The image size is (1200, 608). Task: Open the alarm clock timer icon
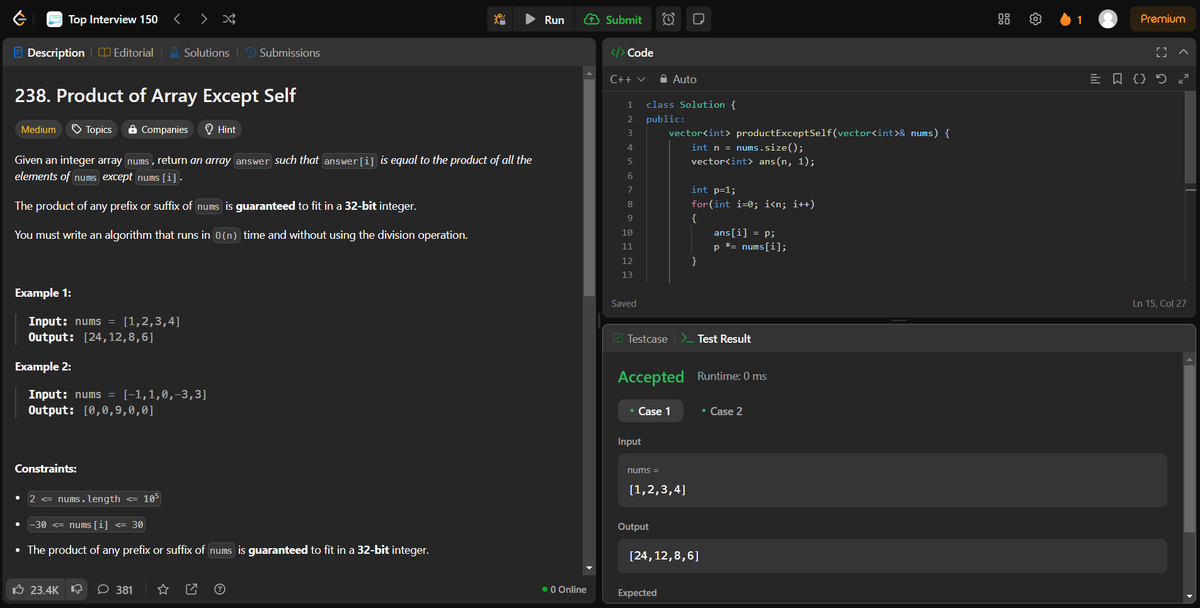coord(669,19)
